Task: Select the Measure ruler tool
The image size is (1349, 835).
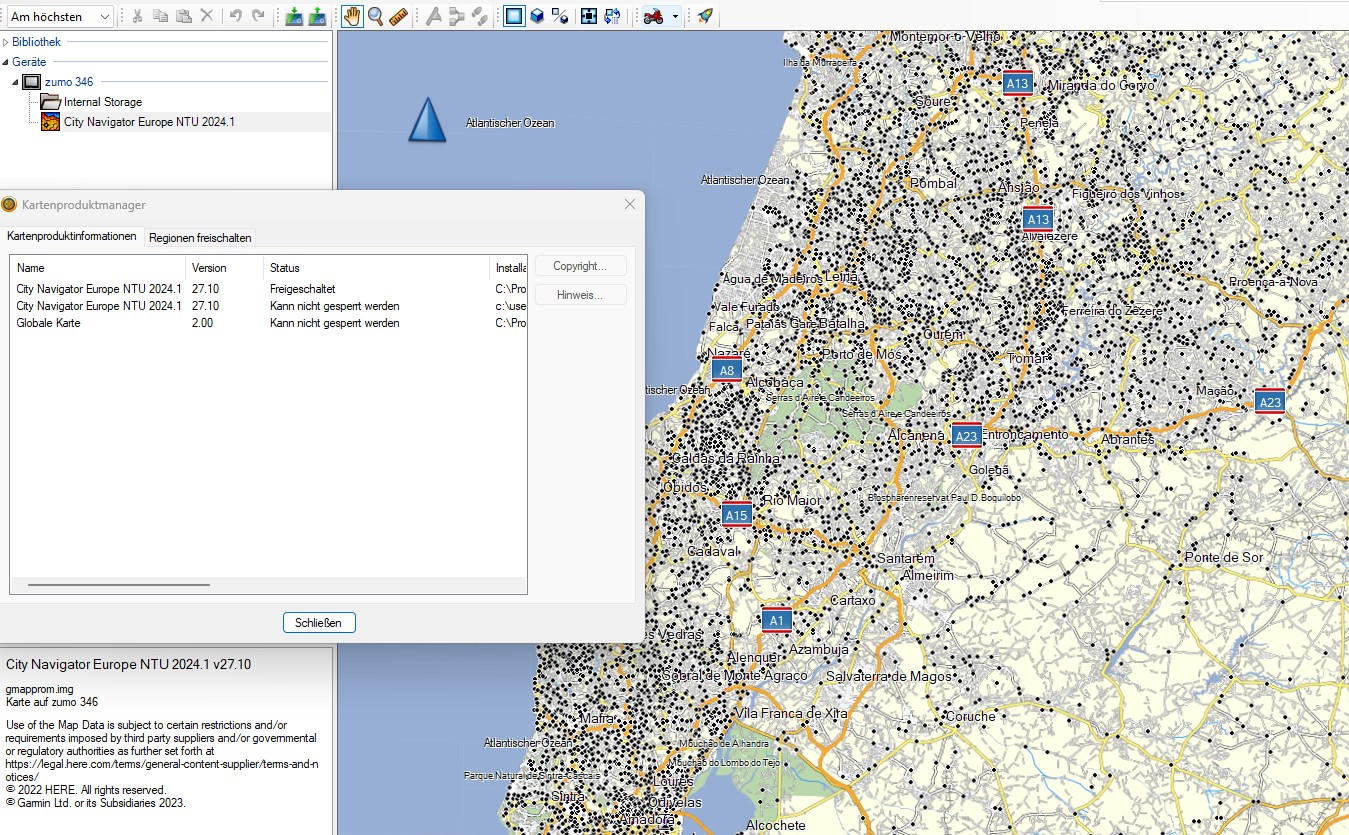Action: tap(398, 16)
